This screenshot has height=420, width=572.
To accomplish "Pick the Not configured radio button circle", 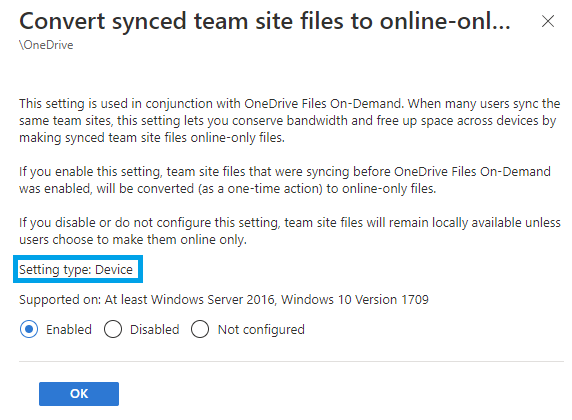I will click(200, 329).
